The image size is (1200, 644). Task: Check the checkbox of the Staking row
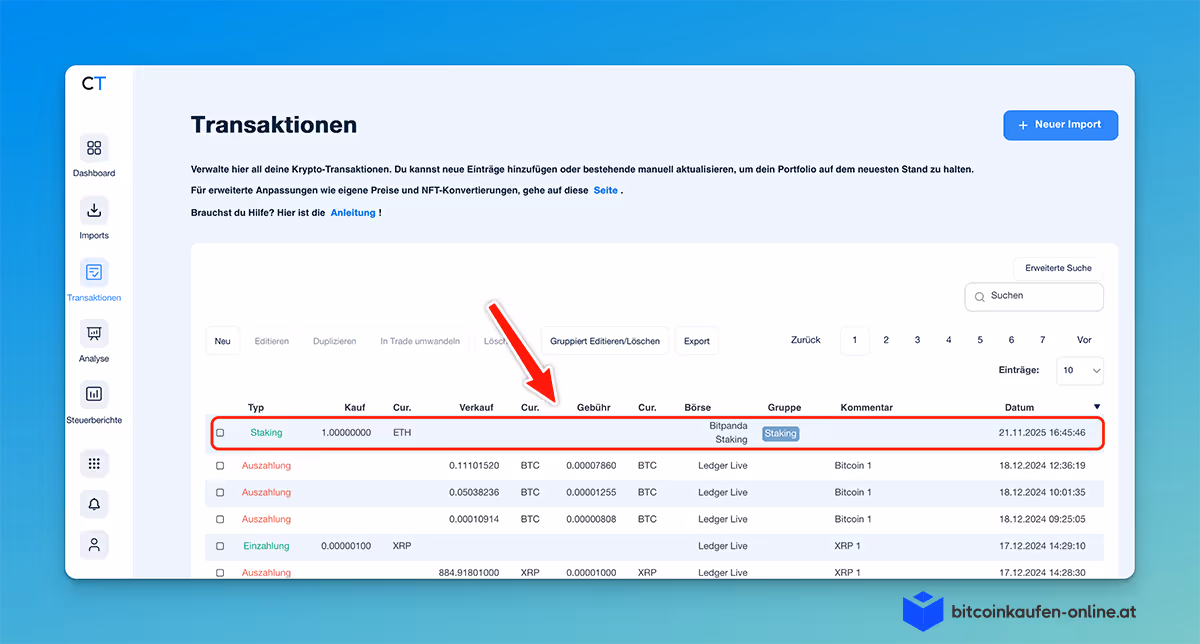pyautogui.click(x=220, y=432)
